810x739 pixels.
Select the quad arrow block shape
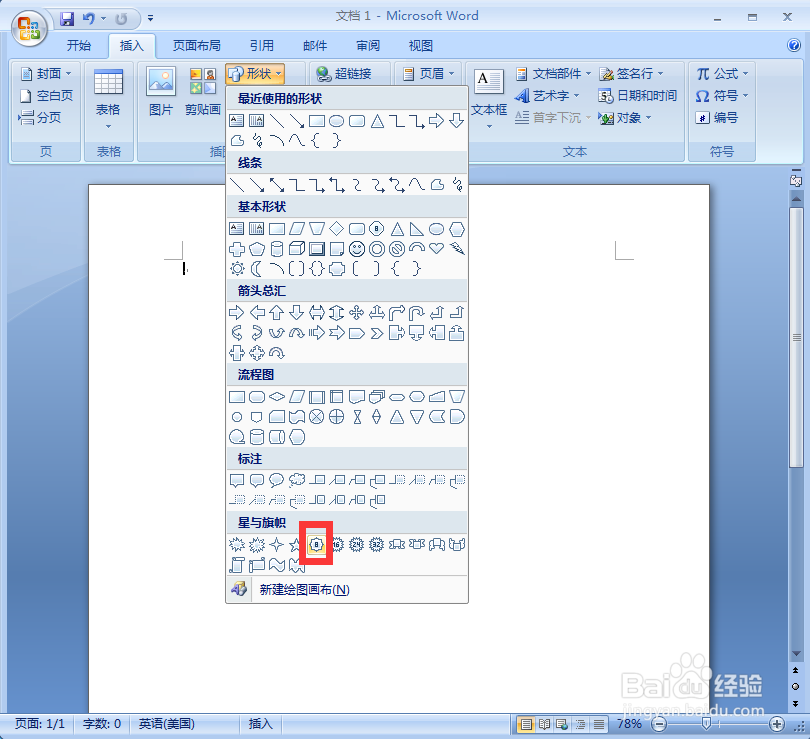pyautogui.click(x=356, y=312)
